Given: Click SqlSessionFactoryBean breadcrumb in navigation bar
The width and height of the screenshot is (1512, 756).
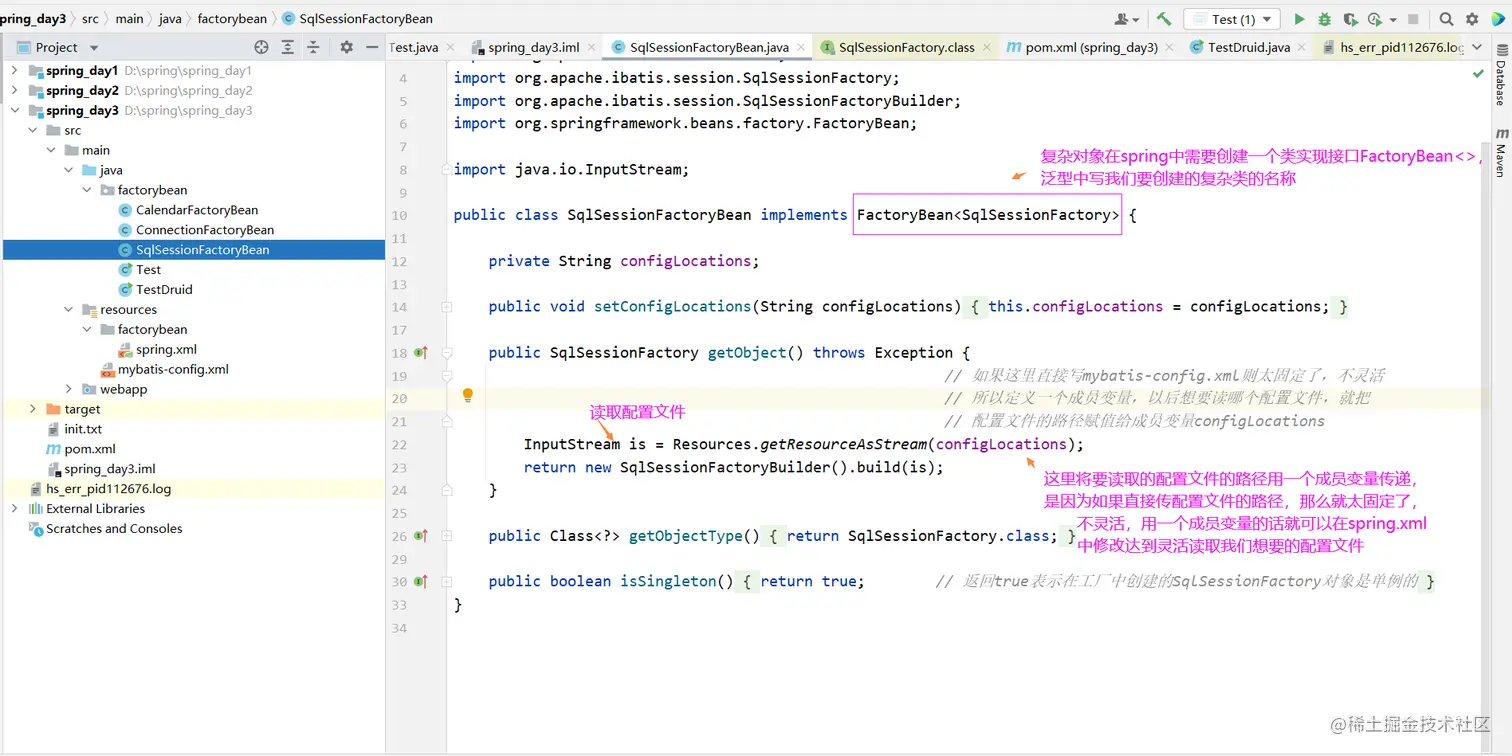Looking at the screenshot, I should pyautogui.click(x=357, y=18).
